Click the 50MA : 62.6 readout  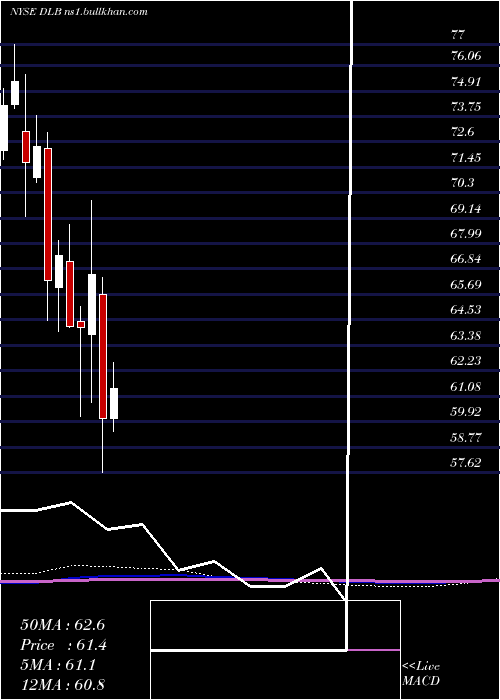coord(62,625)
